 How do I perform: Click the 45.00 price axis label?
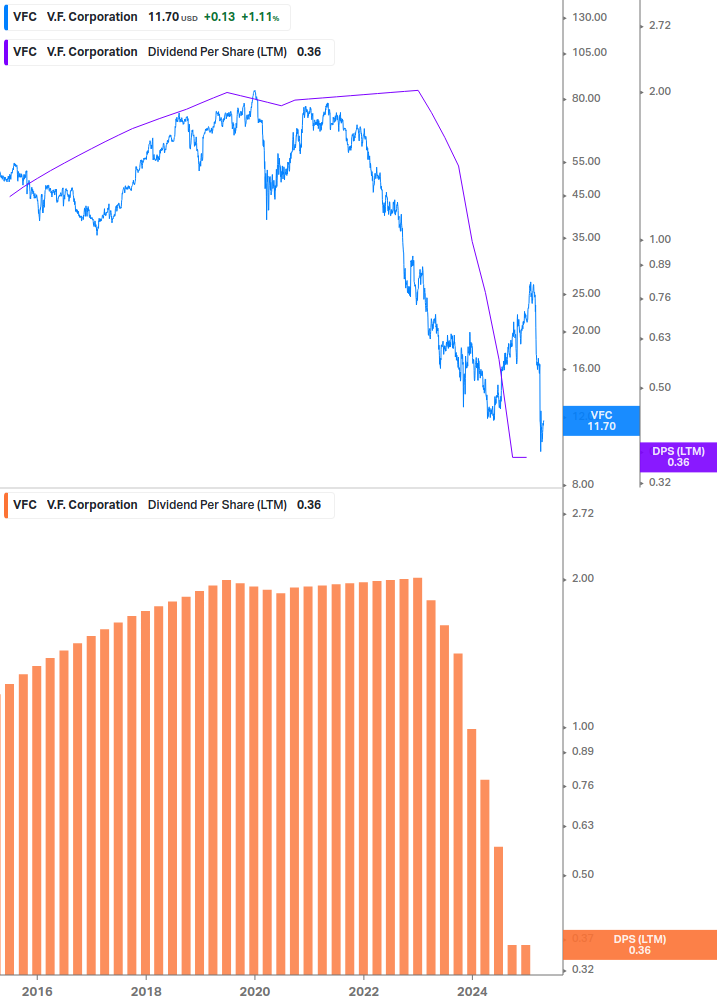[586, 195]
